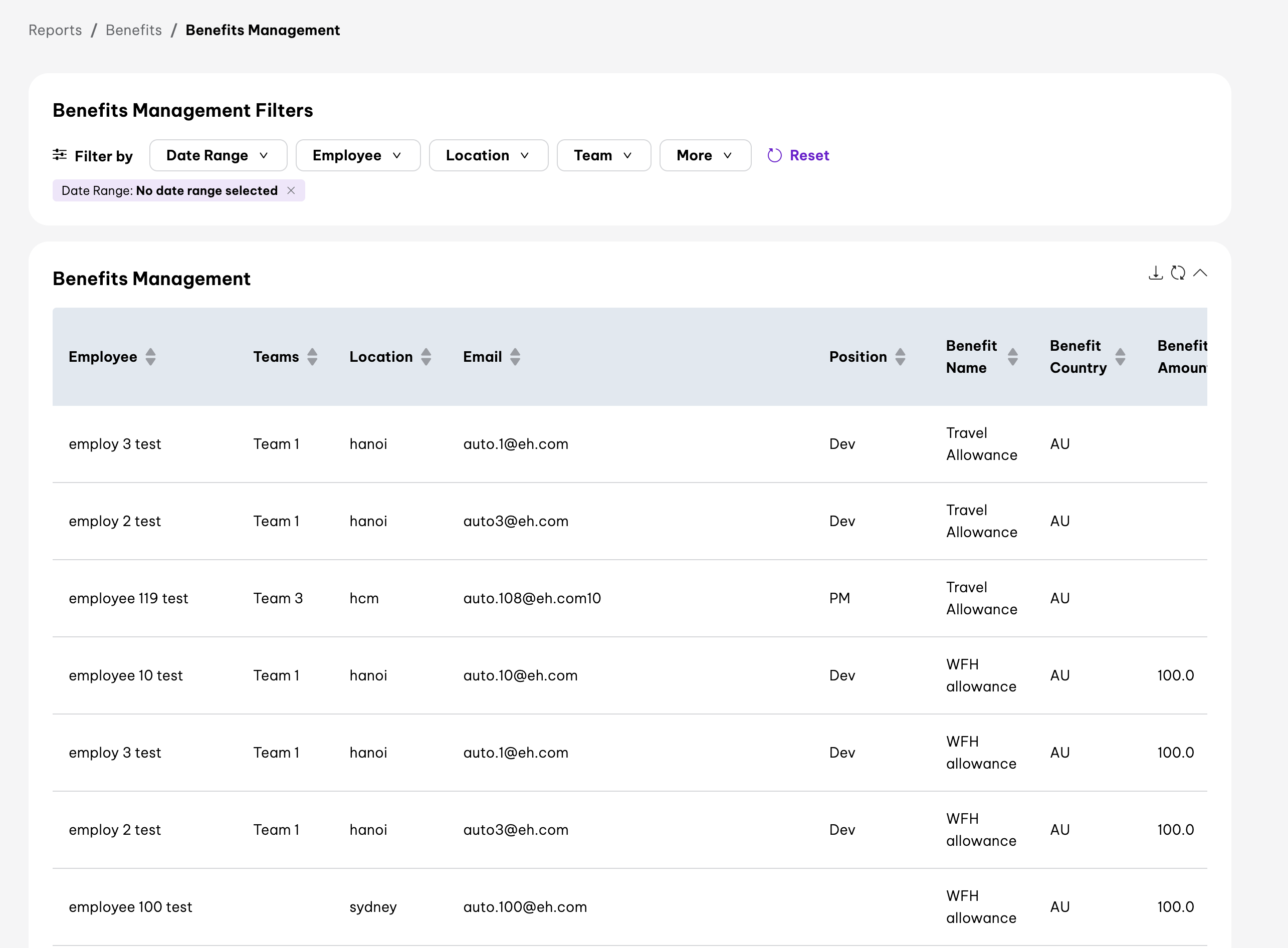The height and width of the screenshot is (948, 1288).
Task: Collapse the Benefits Management panel
Action: click(x=1200, y=273)
